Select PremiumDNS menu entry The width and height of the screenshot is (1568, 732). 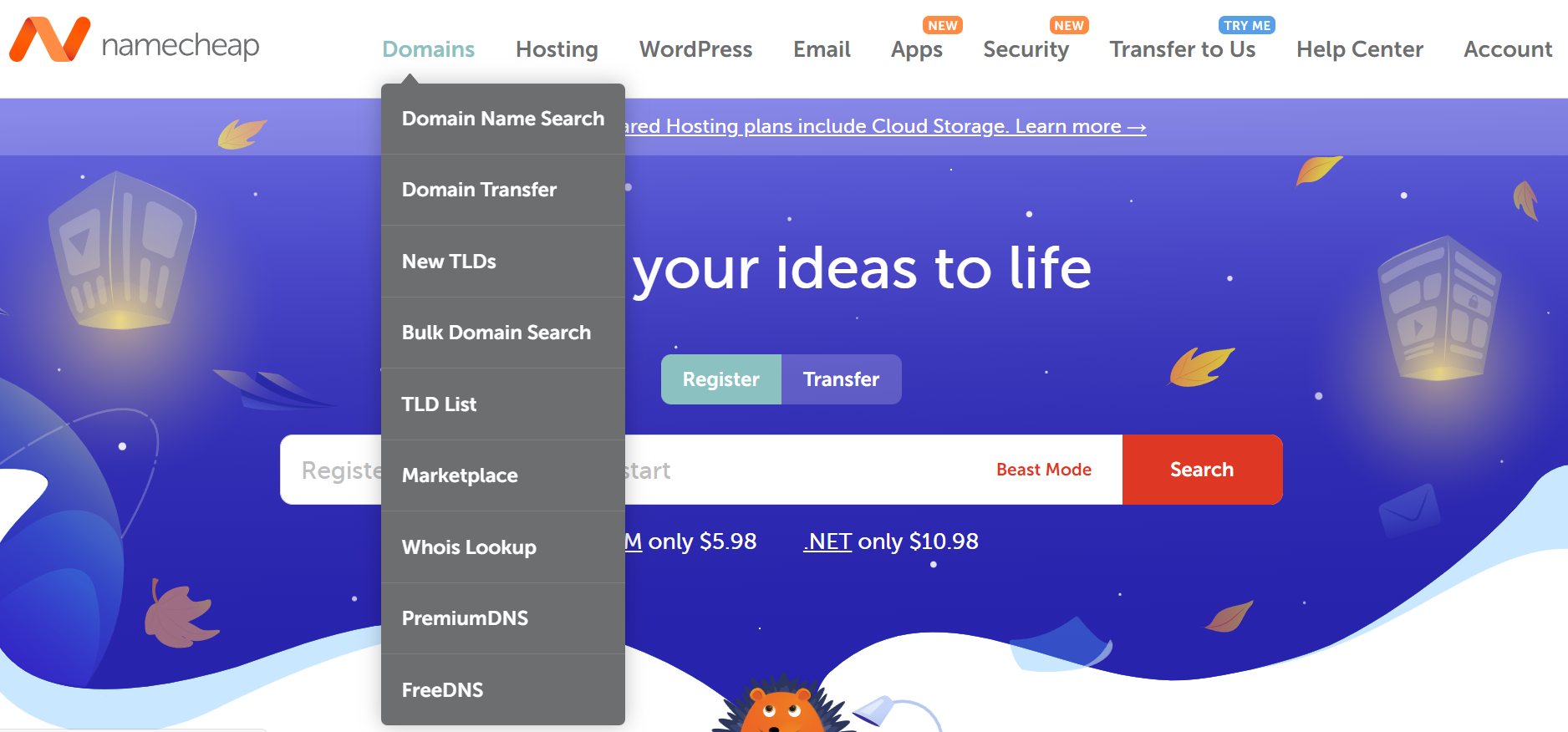(x=503, y=618)
